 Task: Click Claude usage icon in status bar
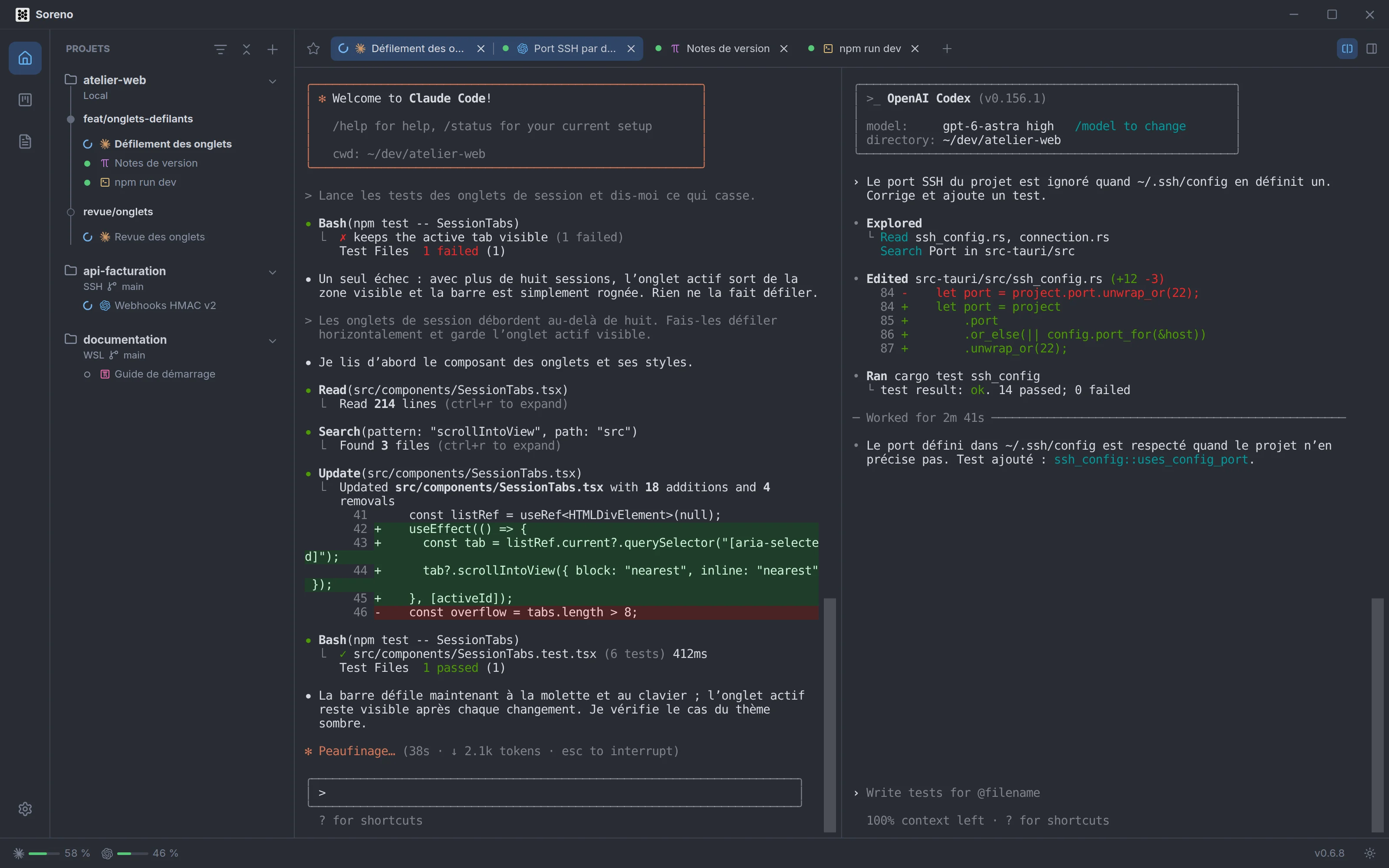coord(18,854)
